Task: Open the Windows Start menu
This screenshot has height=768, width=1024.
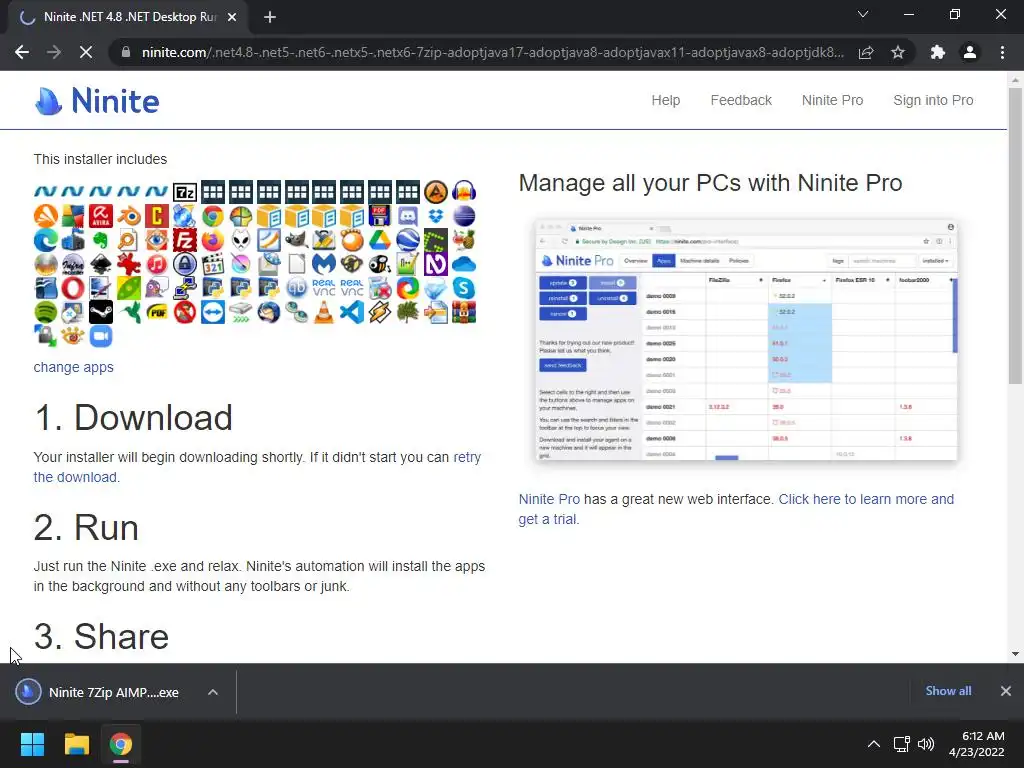Action: [x=32, y=744]
